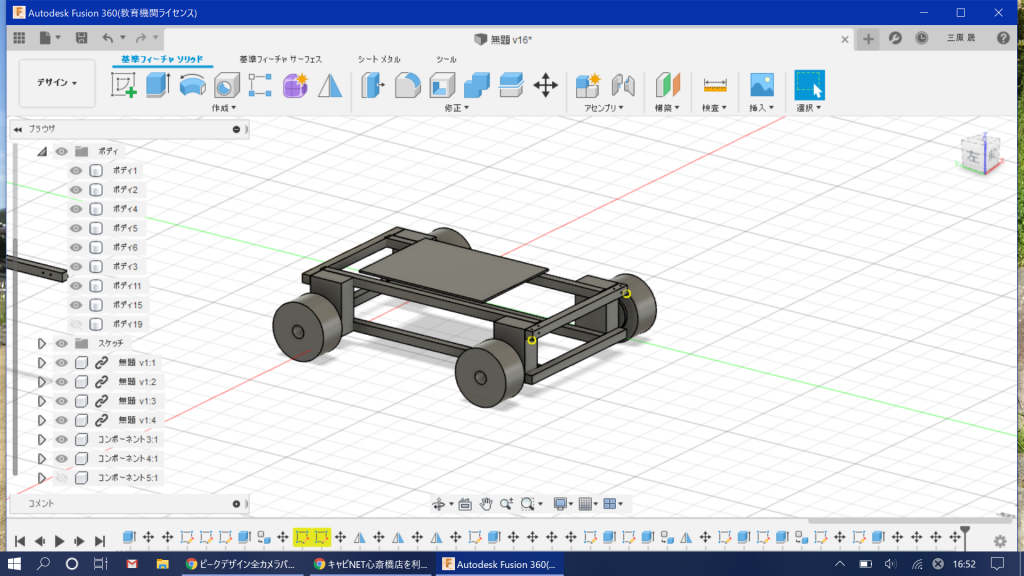Show hidden コンポーネント5:1
This screenshot has width=1024, height=576.
(x=61, y=477)
